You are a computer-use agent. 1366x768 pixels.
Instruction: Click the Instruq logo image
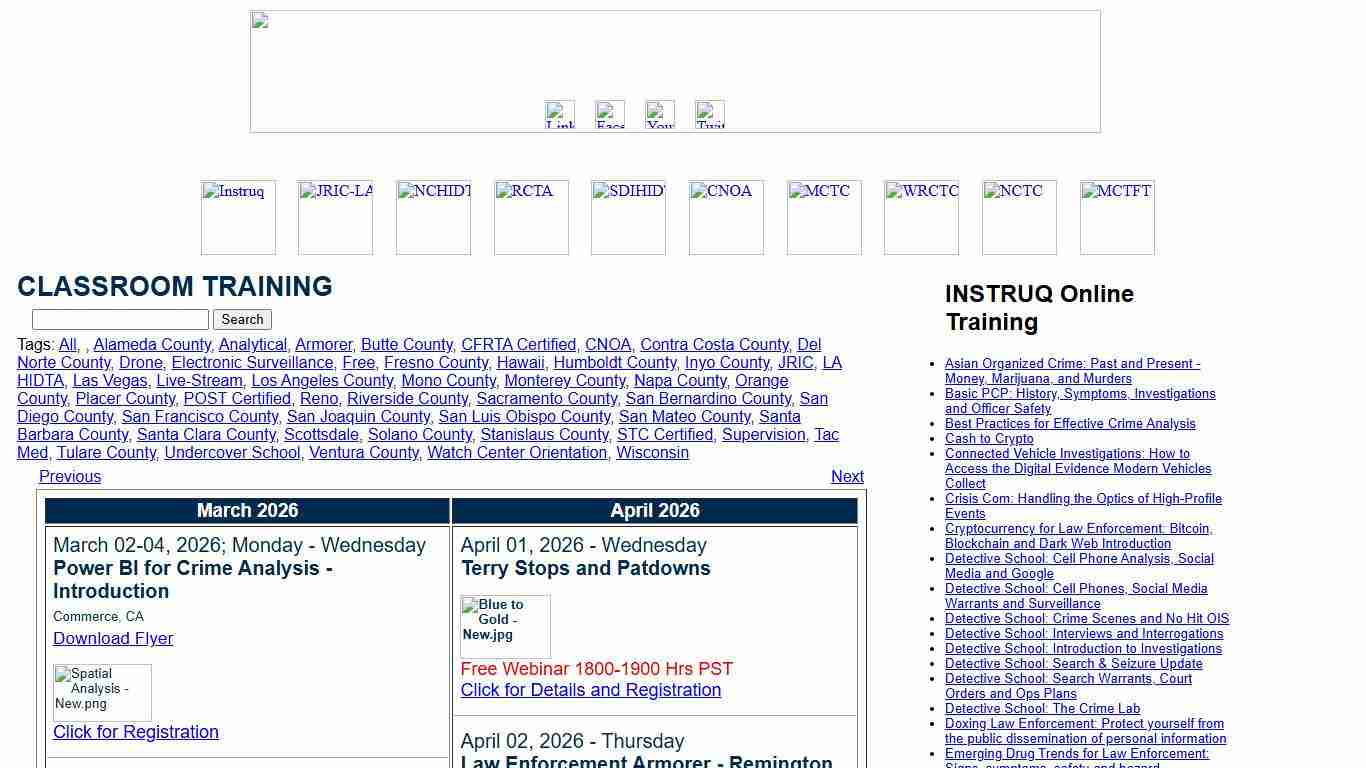pos(238,217)
